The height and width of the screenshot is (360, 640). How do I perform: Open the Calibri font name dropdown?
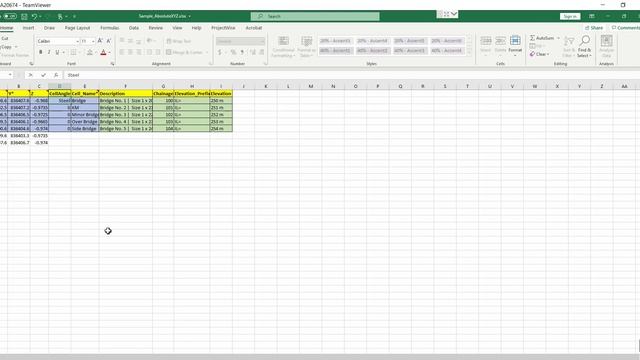(x=77, y=41)
